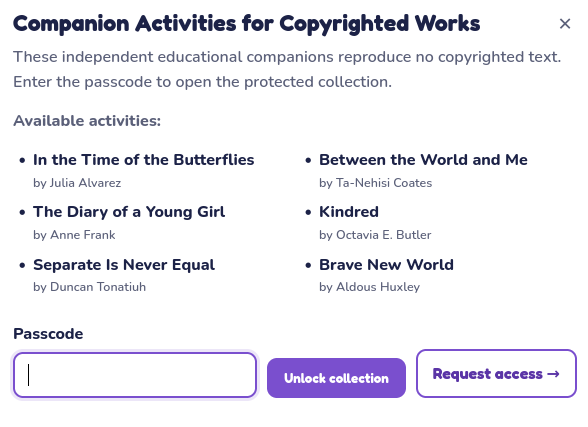
Task: Click the dialog title heading text
Action: pos(246,24)
